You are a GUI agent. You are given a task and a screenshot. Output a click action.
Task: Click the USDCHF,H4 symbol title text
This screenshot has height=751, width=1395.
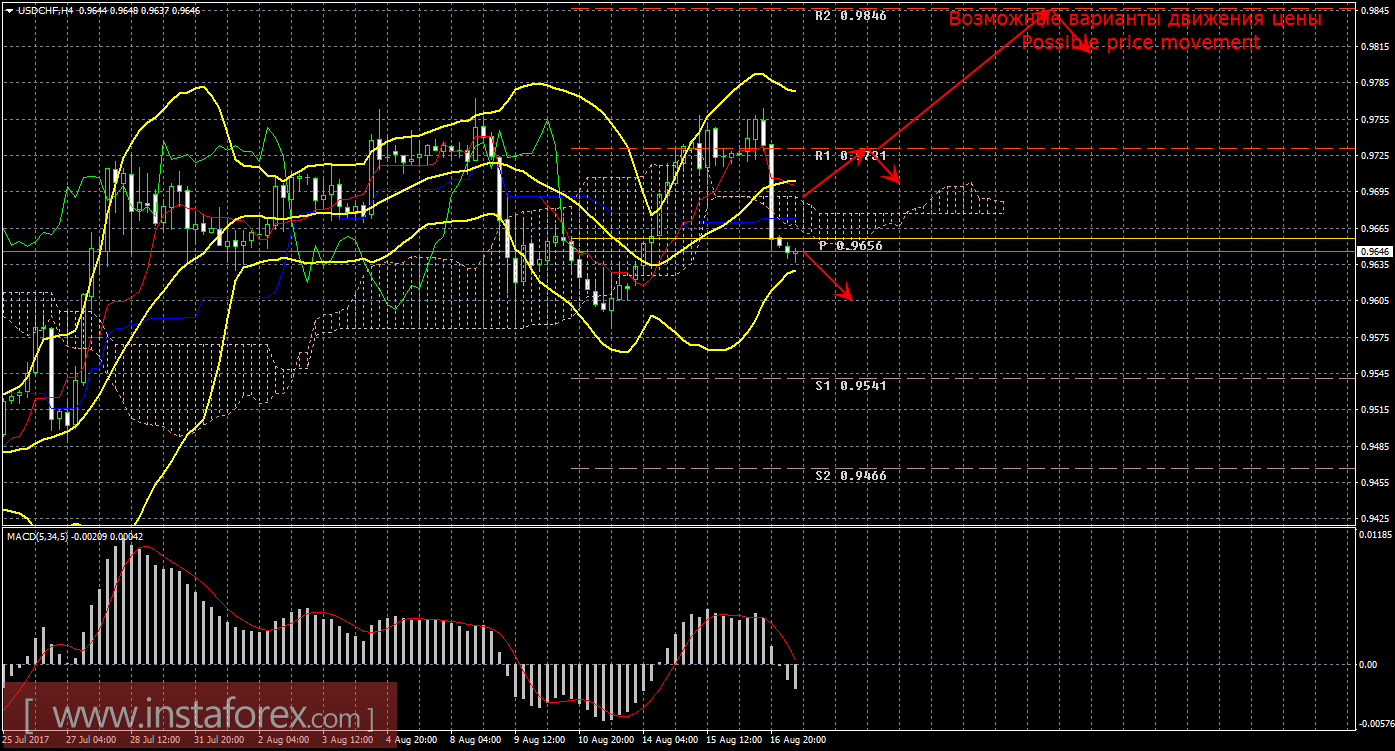(45, 9)
